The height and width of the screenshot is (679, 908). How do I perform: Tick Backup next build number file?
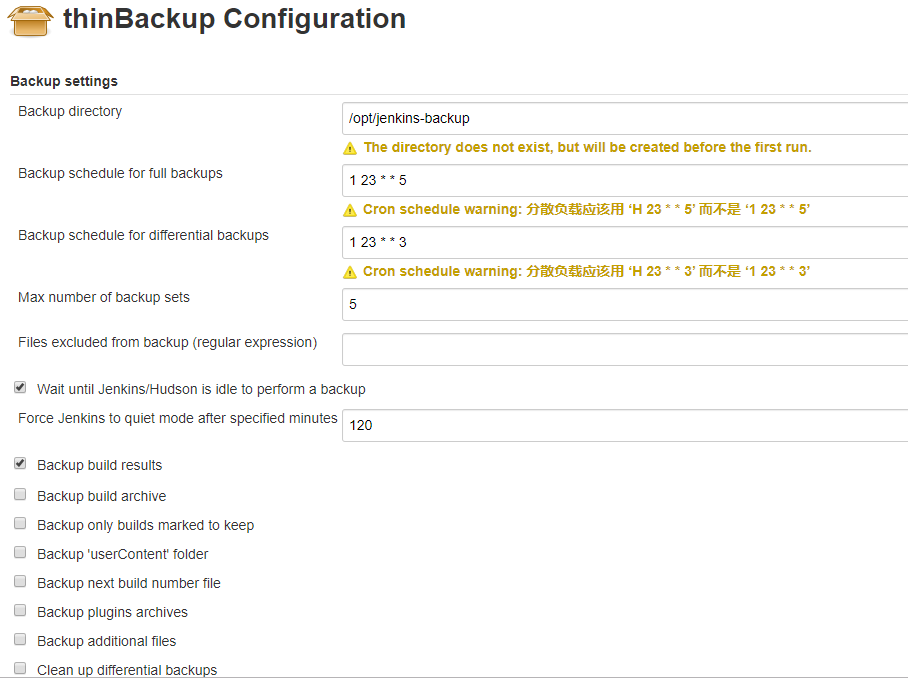click(x=20, y=581)
